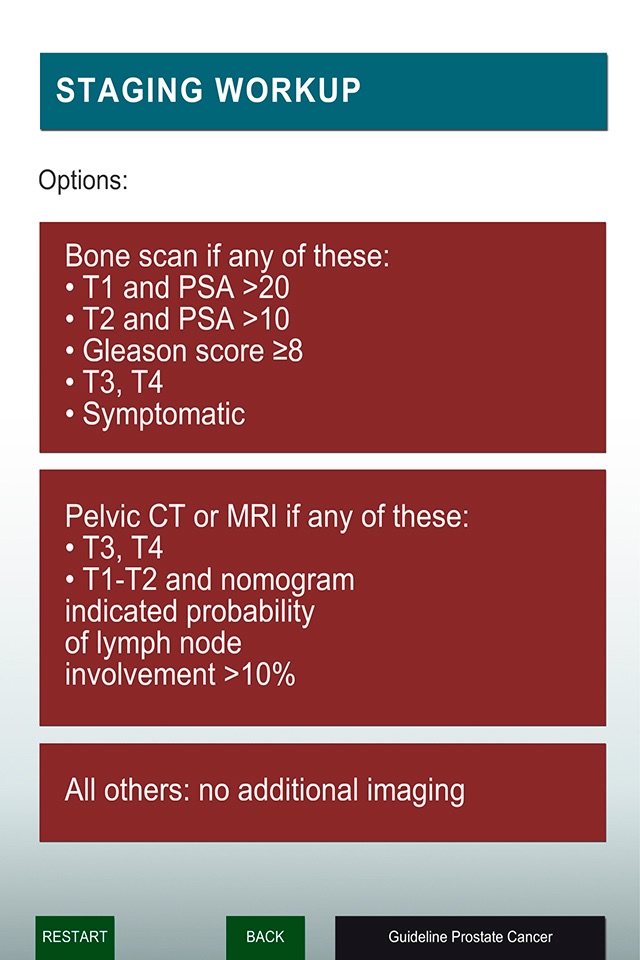Click the STAGING WORKUP header

(x=323, y=91)
